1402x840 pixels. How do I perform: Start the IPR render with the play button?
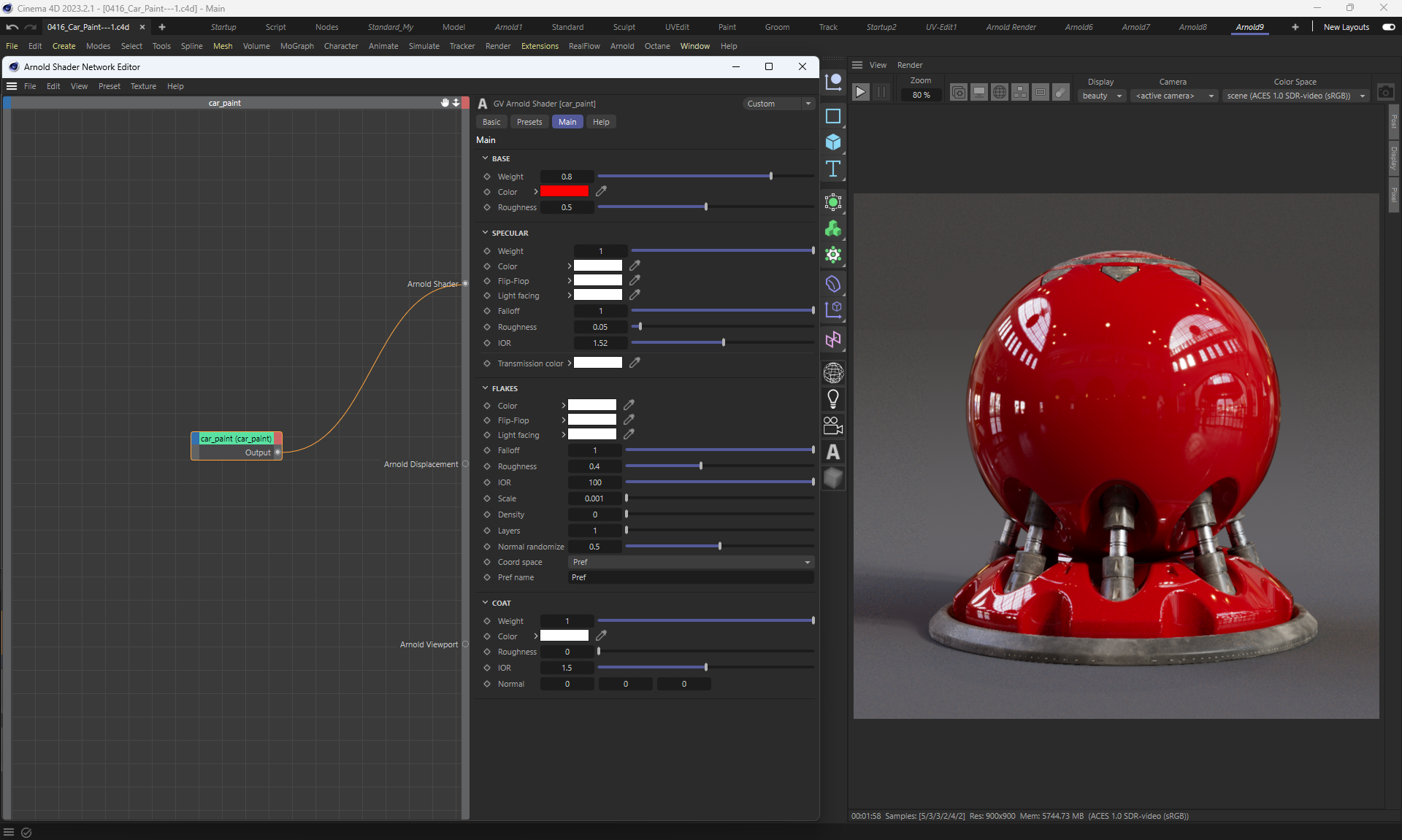(861, 92)
